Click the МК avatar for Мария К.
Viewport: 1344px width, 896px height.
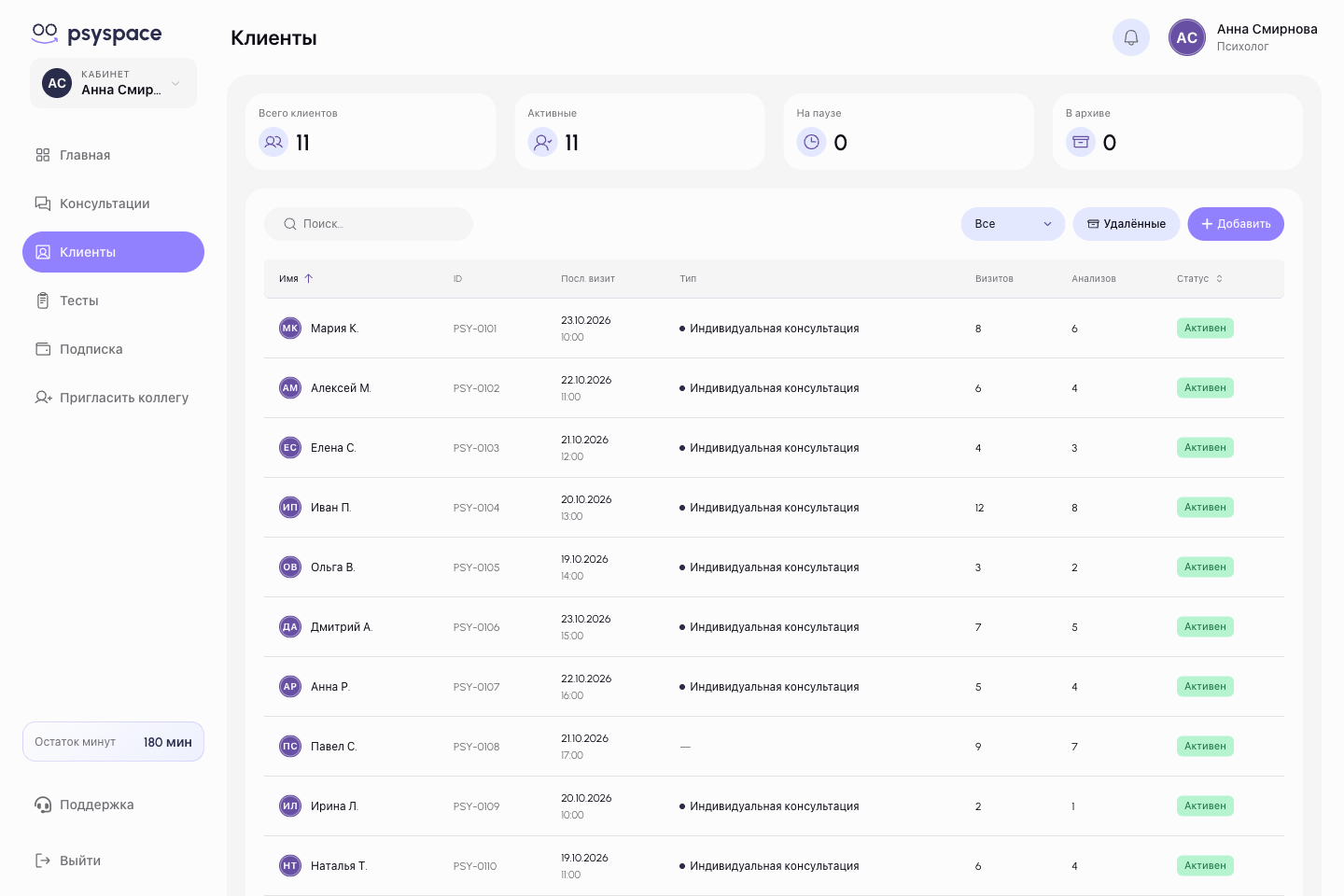290,329
